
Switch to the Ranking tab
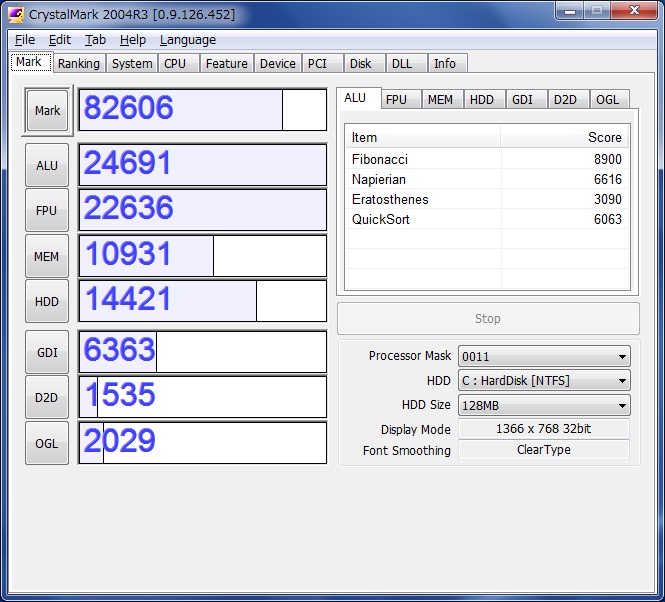[79, 64]
